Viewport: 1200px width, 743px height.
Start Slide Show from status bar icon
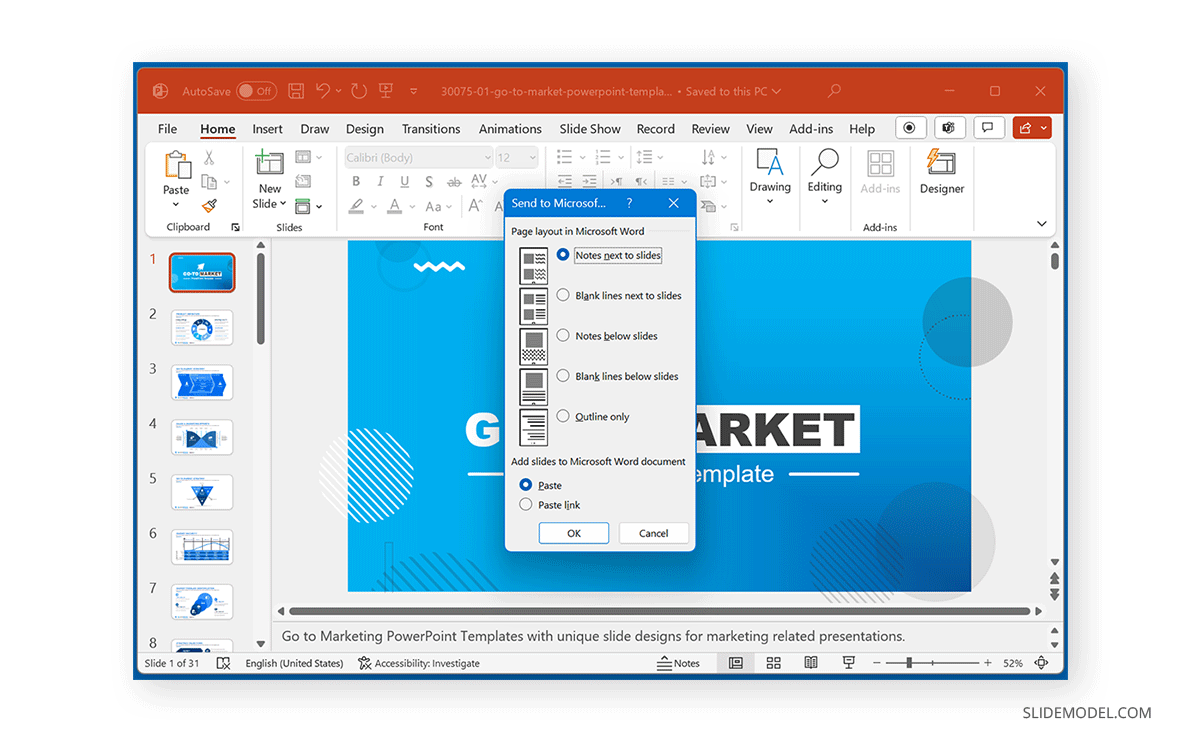point(849,663)
